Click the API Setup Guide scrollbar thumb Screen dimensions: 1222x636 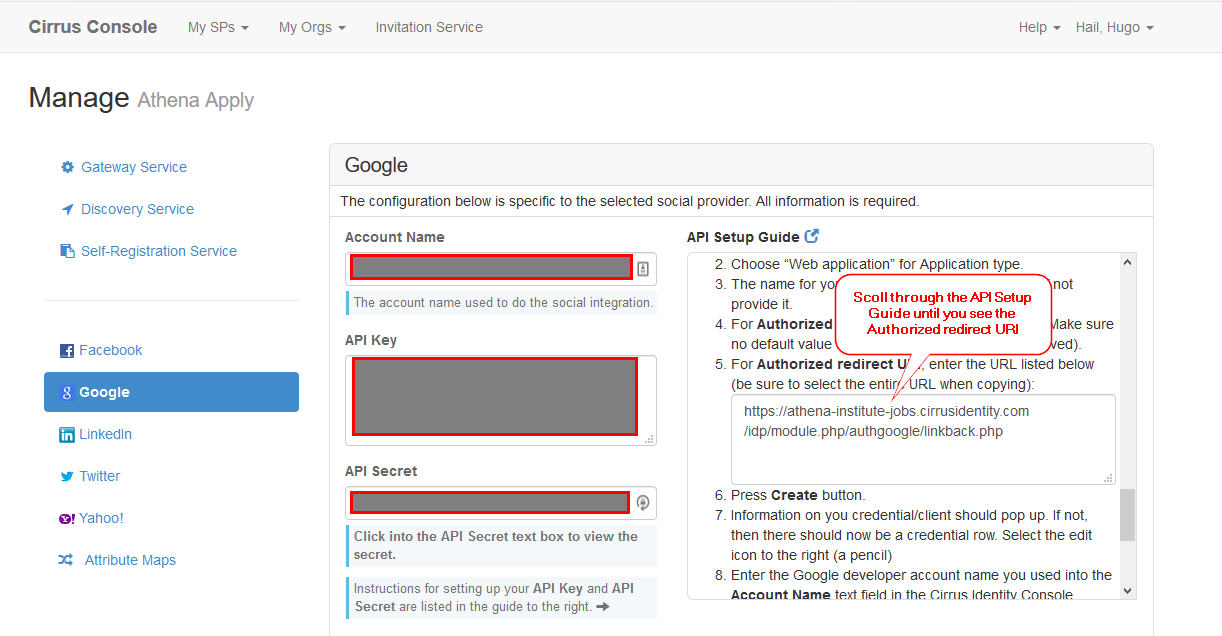pyautogui.click(x=1128, y=515)
